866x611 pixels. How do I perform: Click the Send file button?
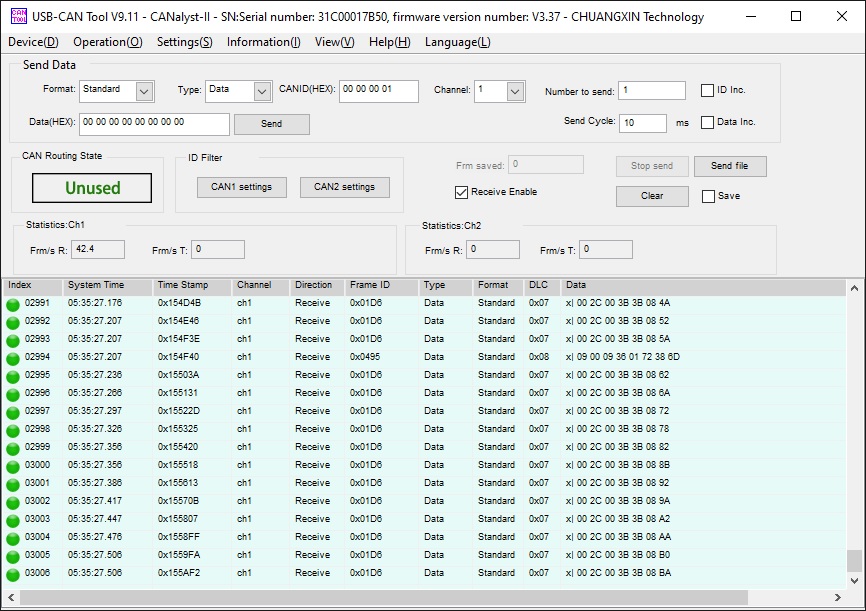729,166
